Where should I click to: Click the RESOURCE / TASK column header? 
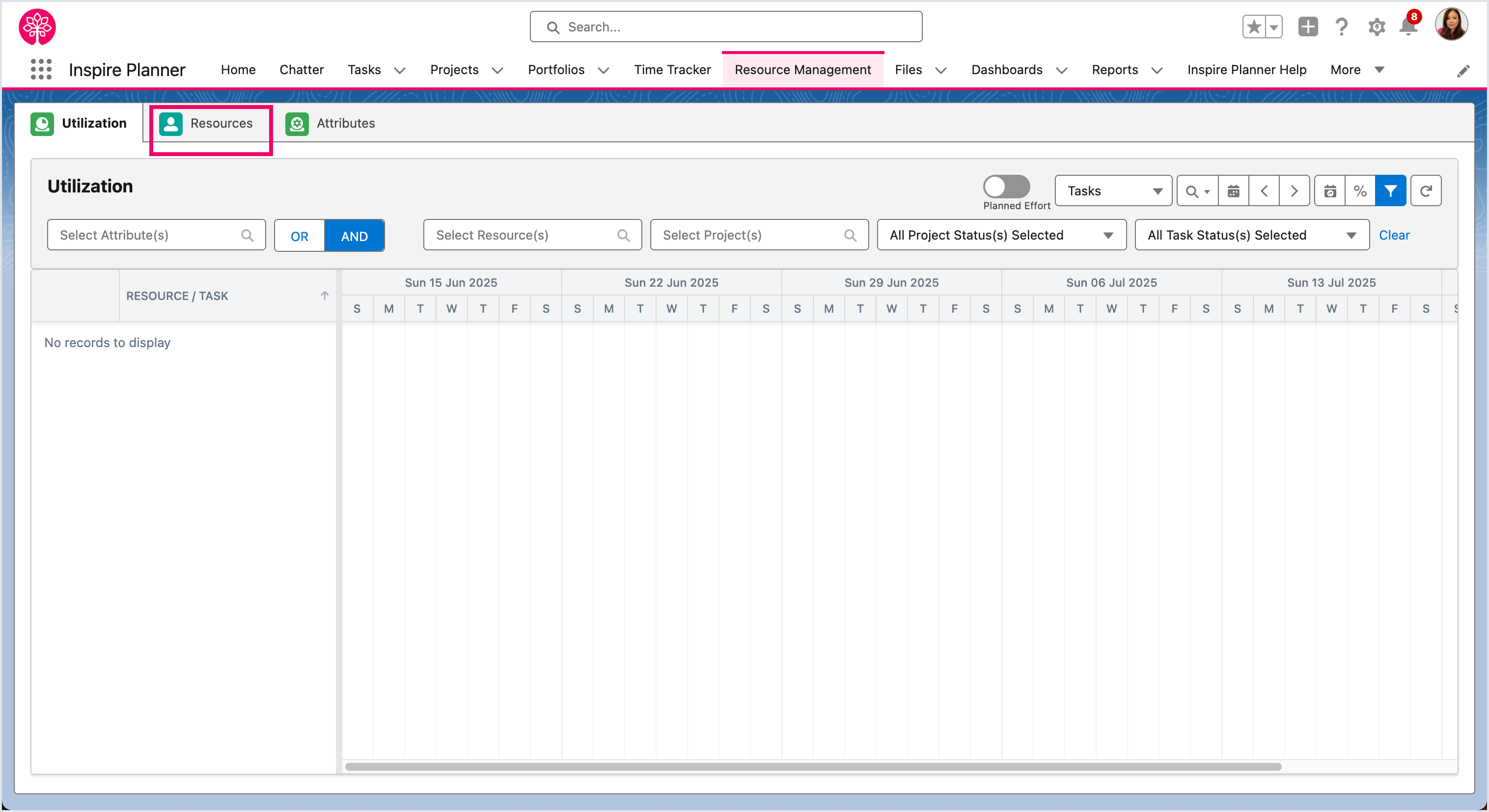pos(227,296)
